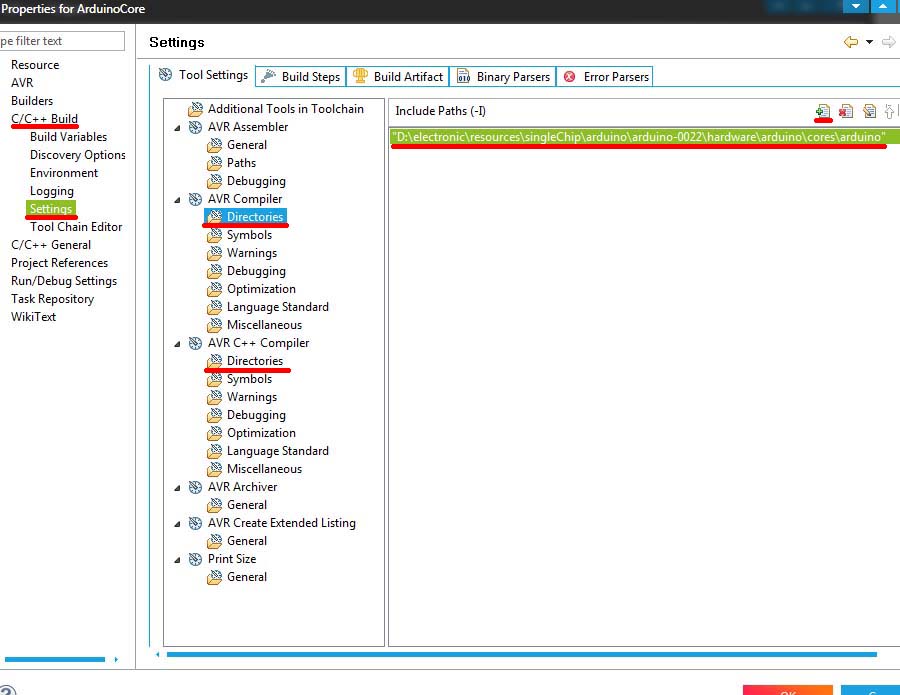Click the sidebar horizontal scrollbar
Image resolution: width=900 pixels, height=695 pixels.
click(x=55, y=659)
